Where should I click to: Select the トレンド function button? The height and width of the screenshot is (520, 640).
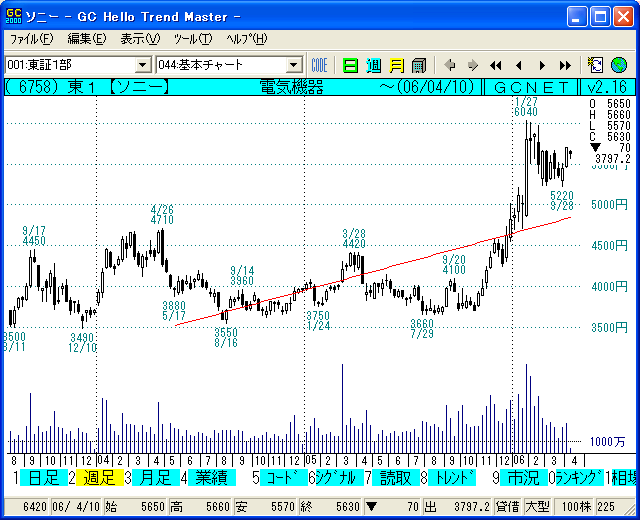tap(451, 478)
